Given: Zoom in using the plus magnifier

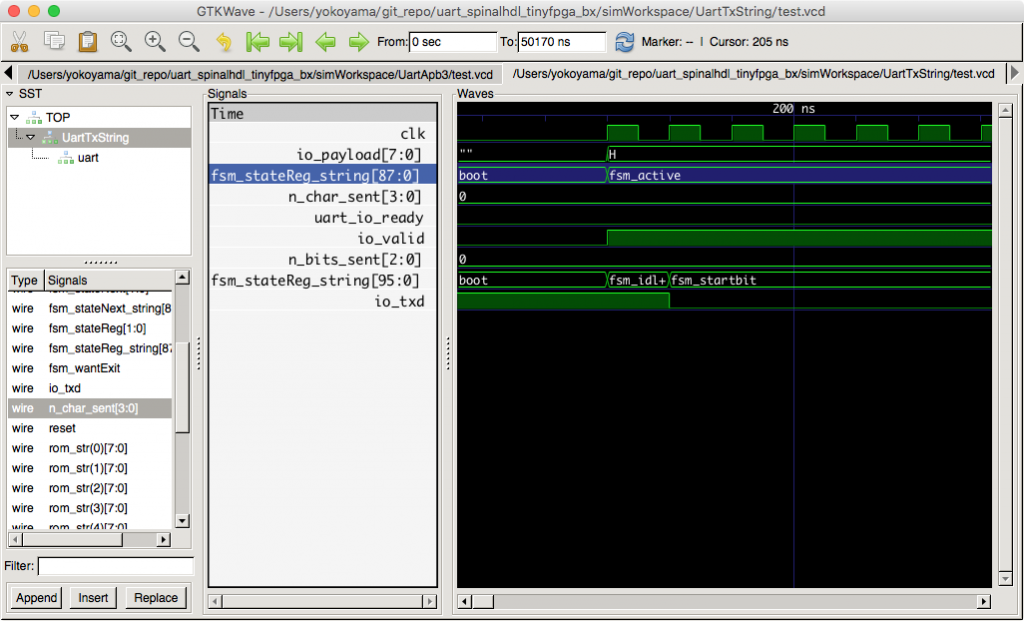Looking at the screenshot, I should tap(155, 42).
